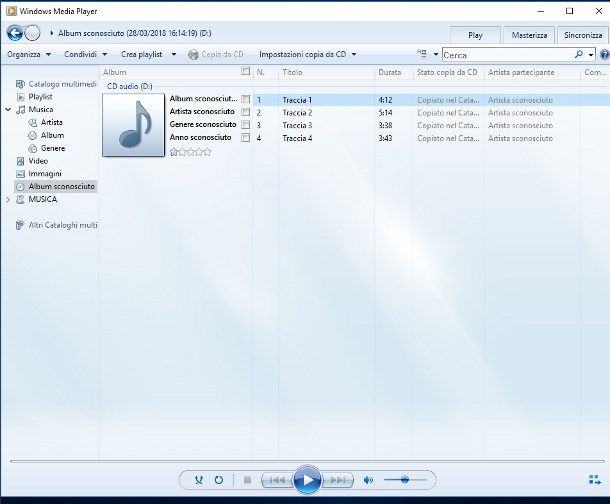Viewport: 610px width, 504px height.
Task: Switch to the Masterizza tab
Action: point(529,35)
